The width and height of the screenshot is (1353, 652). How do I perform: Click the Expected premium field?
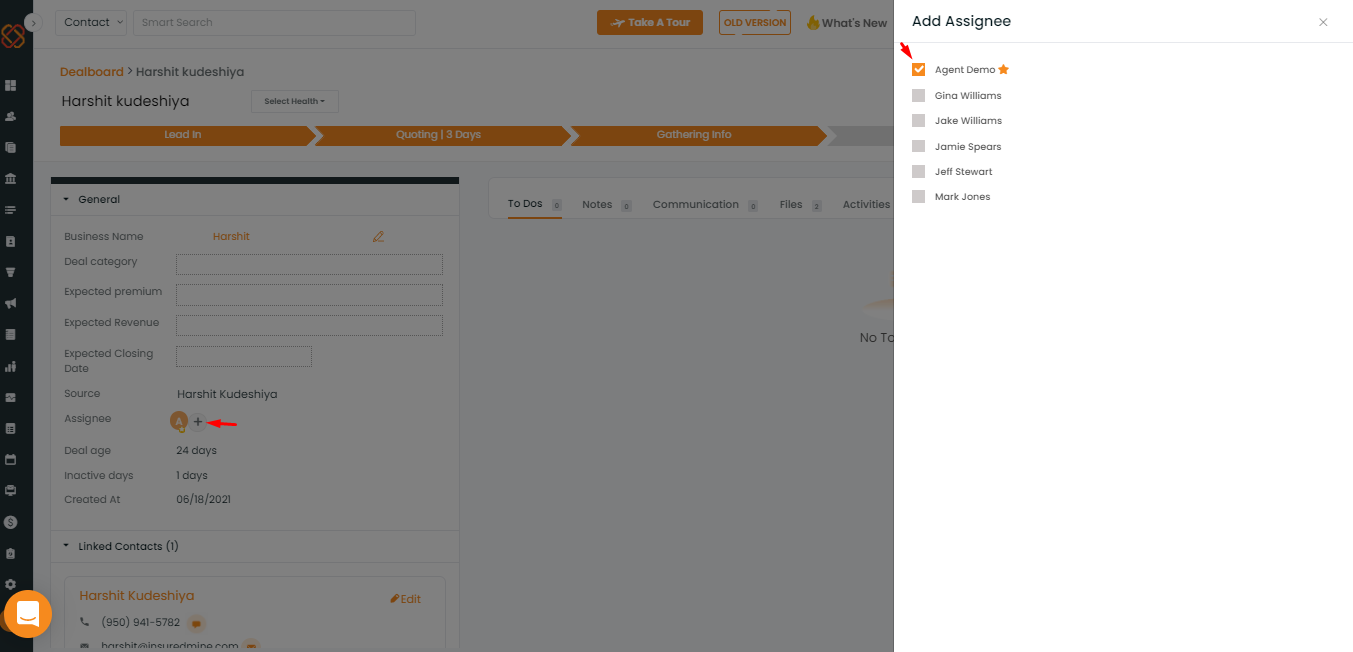309,295
